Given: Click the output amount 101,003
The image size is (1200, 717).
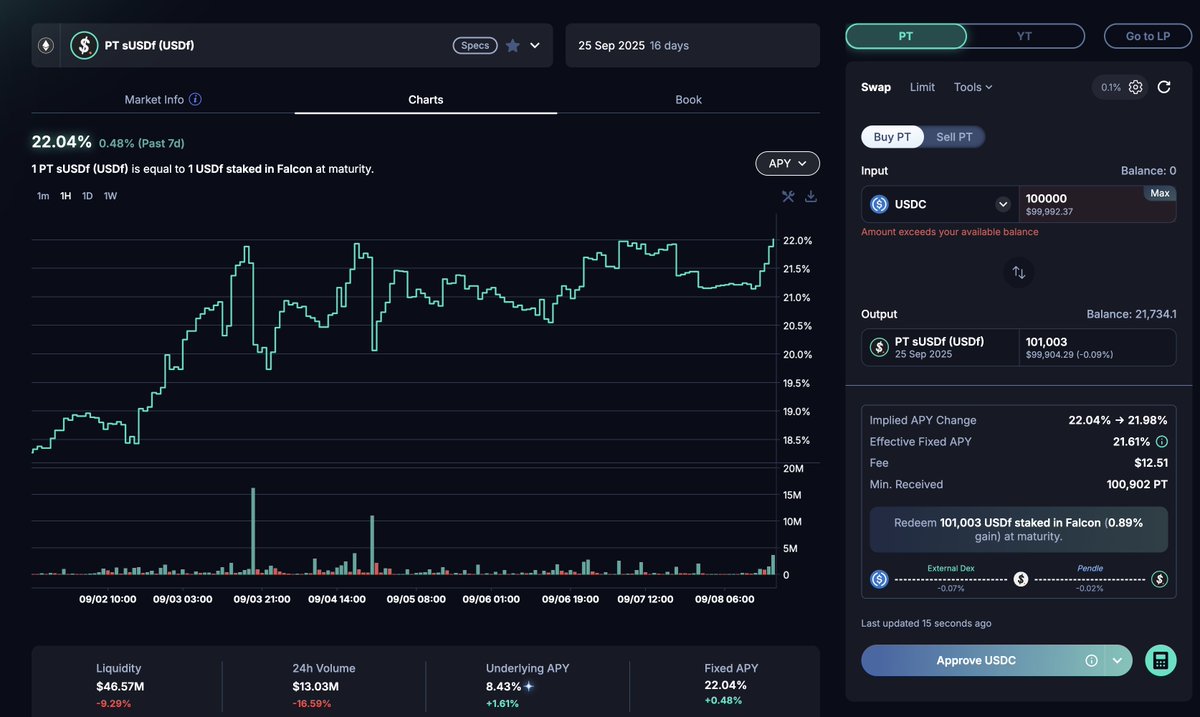Looking at the screenshot, I should pyautogui.click(x=1047, y=342).
